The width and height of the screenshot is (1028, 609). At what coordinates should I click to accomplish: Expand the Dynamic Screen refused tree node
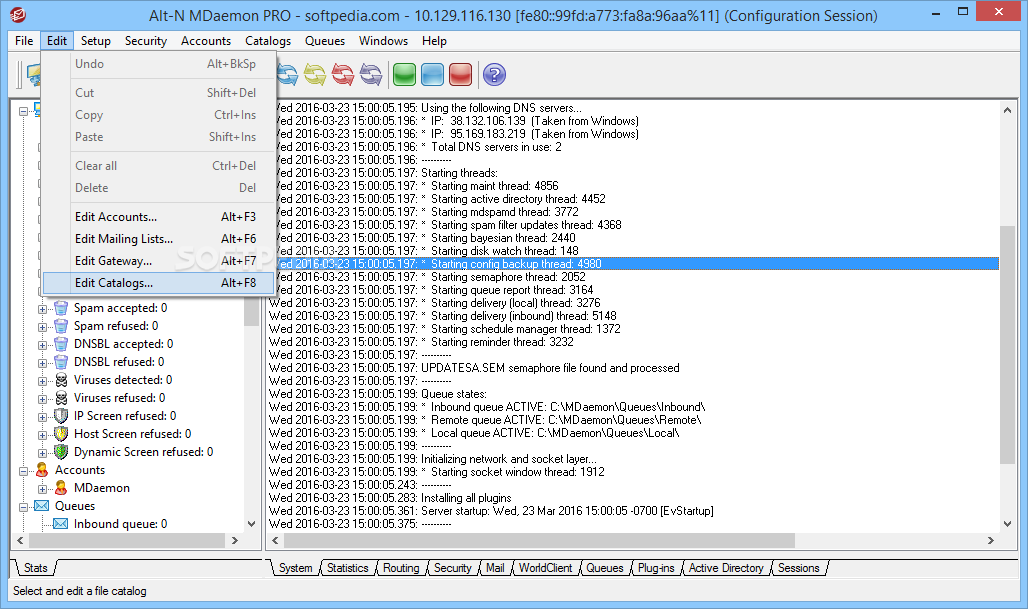(43, 453)
